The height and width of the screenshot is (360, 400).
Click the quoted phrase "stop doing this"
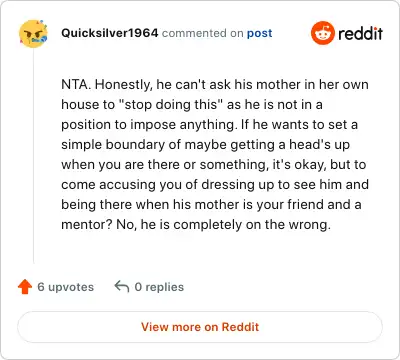(x=171, y=105)
